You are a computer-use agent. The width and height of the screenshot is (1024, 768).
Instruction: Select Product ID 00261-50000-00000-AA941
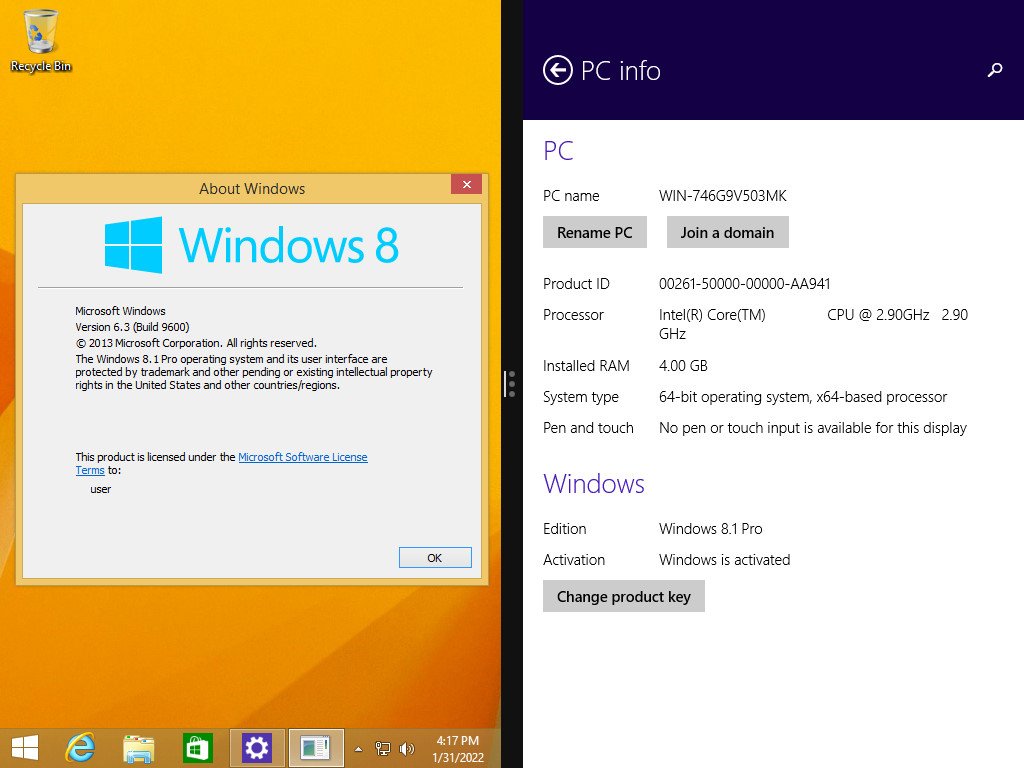(744, 284)
